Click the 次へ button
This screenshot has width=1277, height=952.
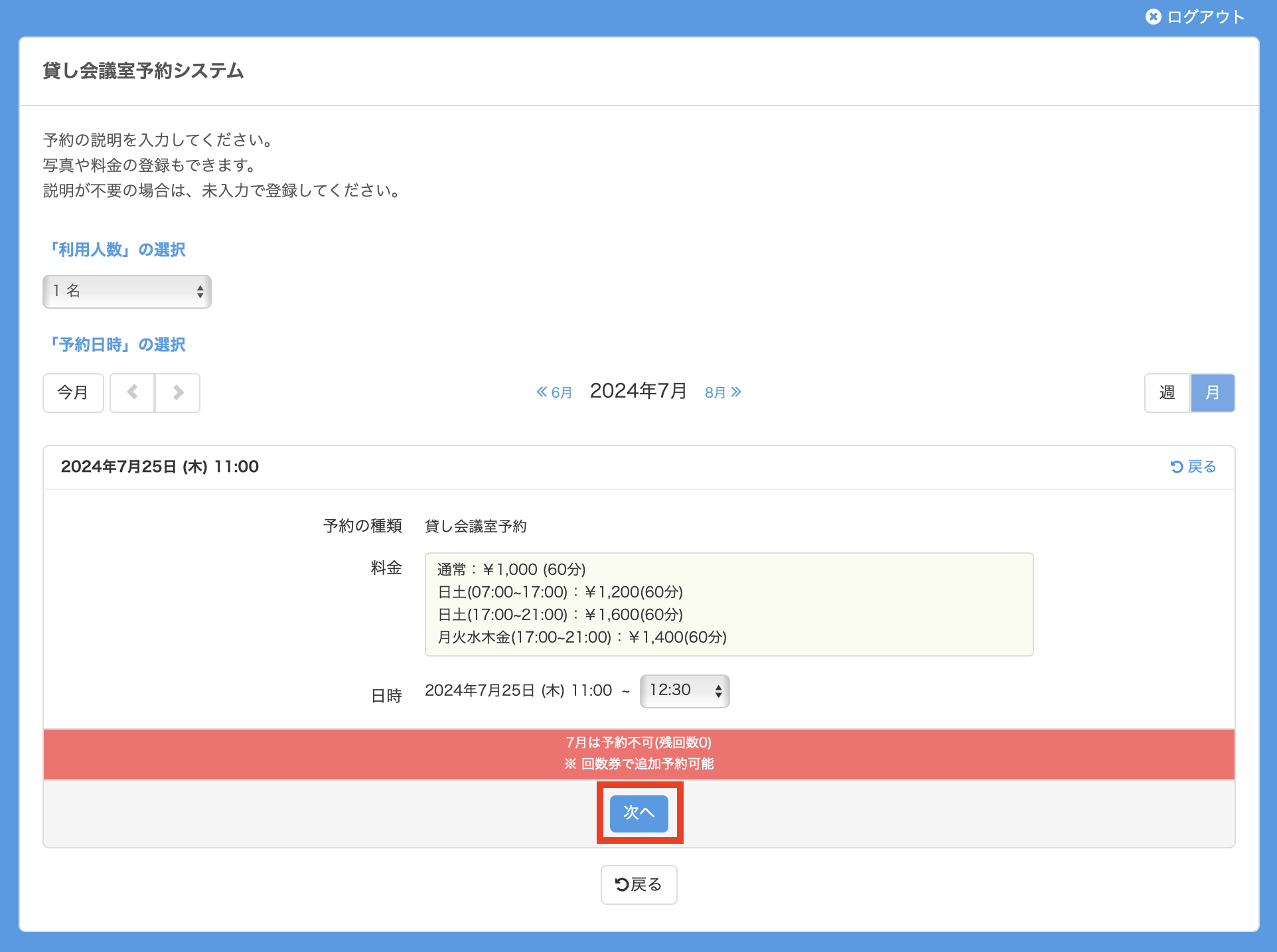coord(638,813)
